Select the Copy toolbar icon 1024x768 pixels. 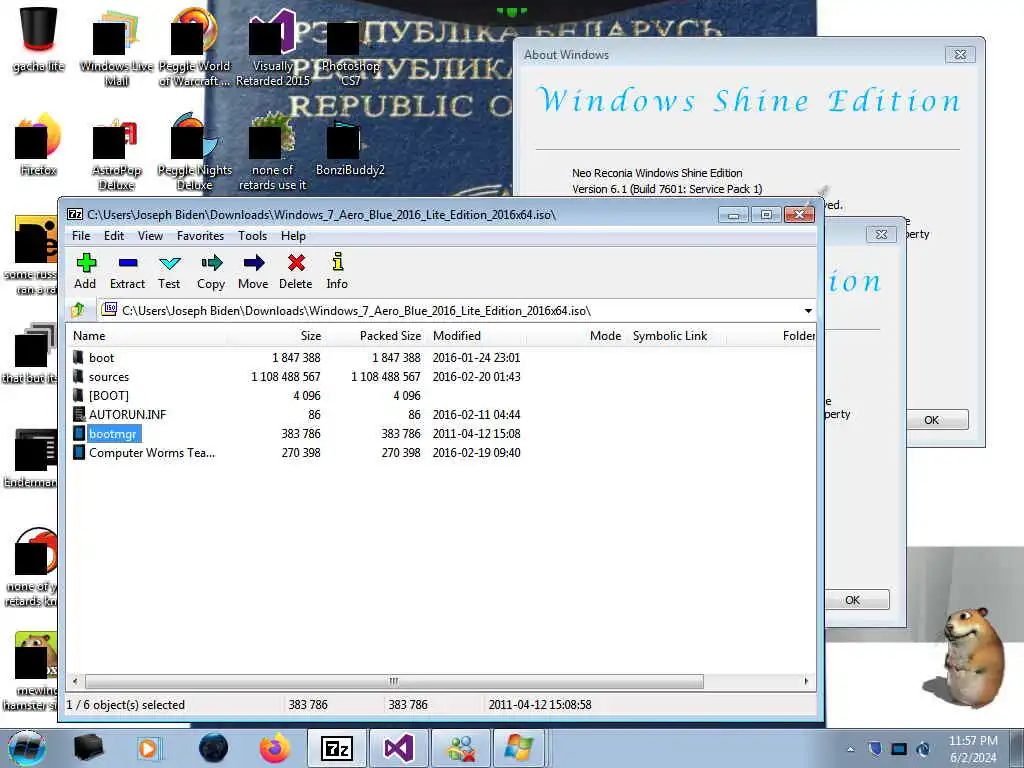[211, 270]
